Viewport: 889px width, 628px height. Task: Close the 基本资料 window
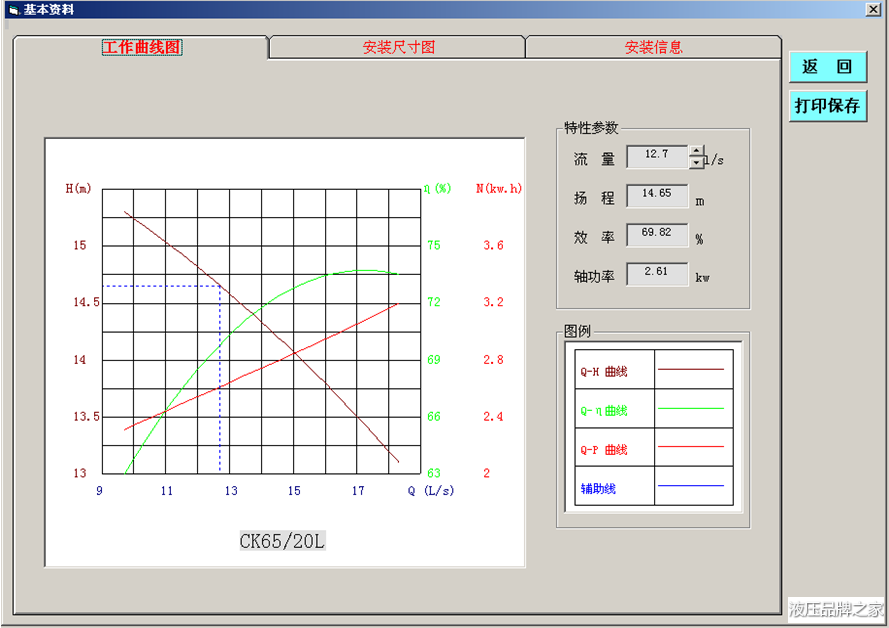[x=872, y=9]
